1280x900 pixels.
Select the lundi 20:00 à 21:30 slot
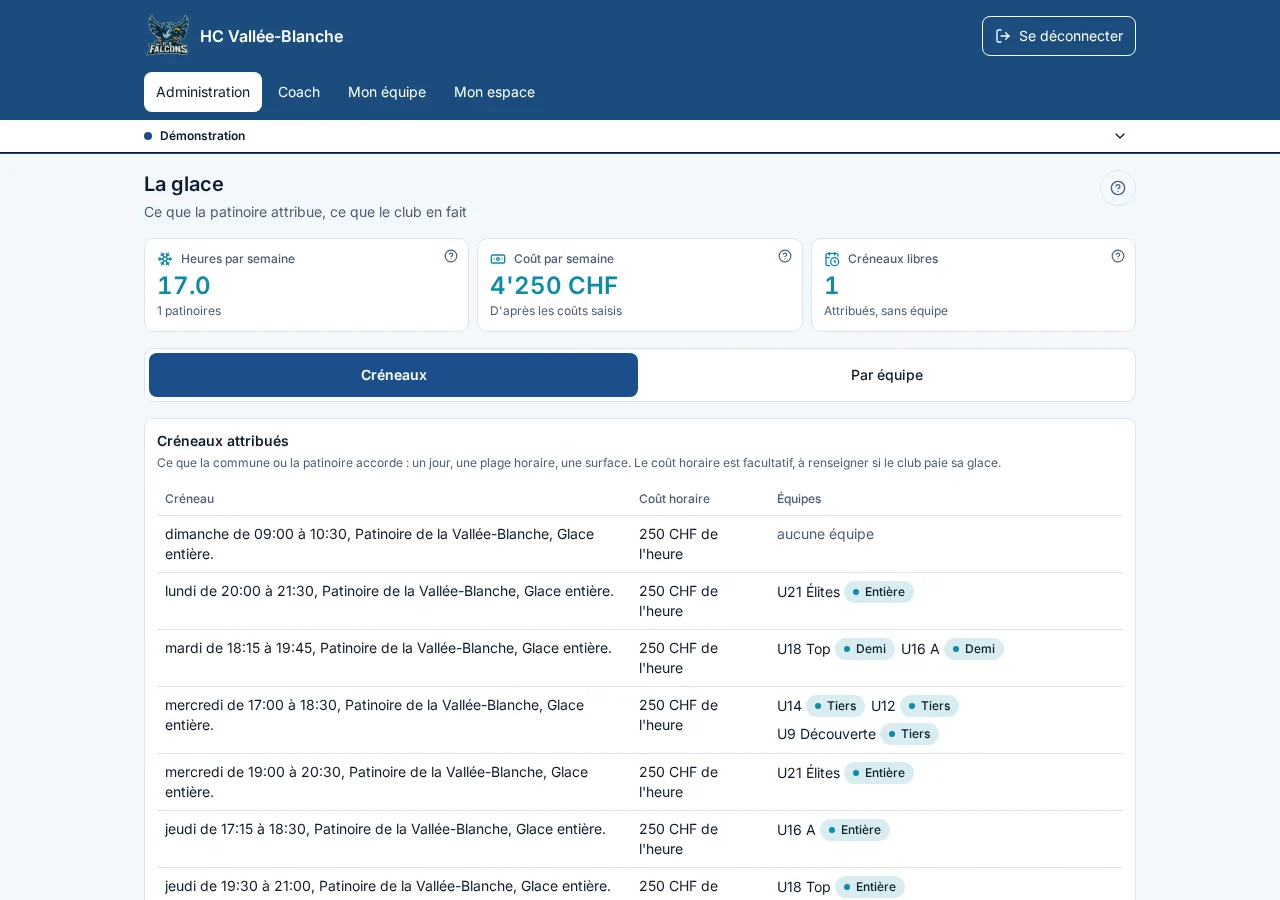click(x=640, y=601)
